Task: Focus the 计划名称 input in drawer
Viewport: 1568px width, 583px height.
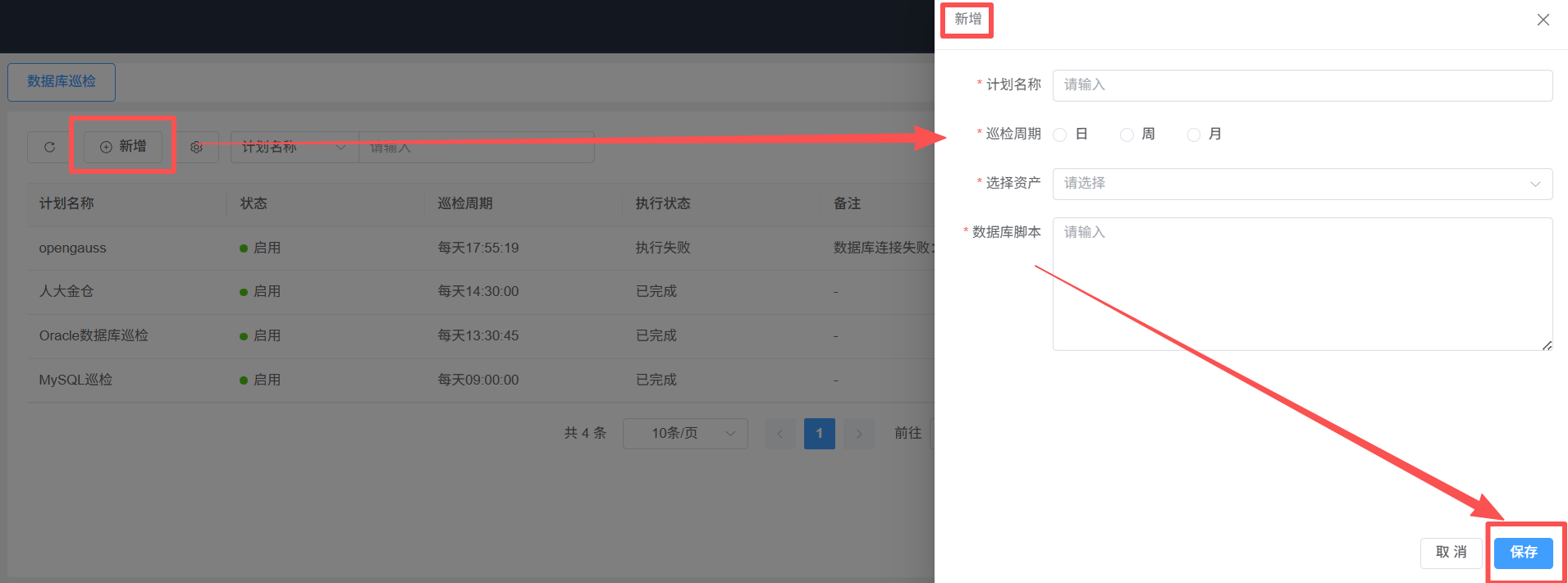Action: [x=1302, y=85]
